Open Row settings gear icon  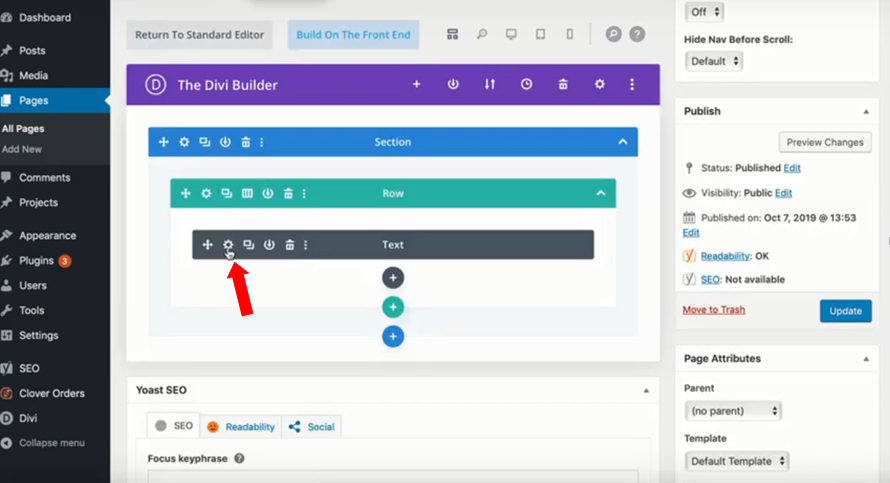click(x=206, y=194)
